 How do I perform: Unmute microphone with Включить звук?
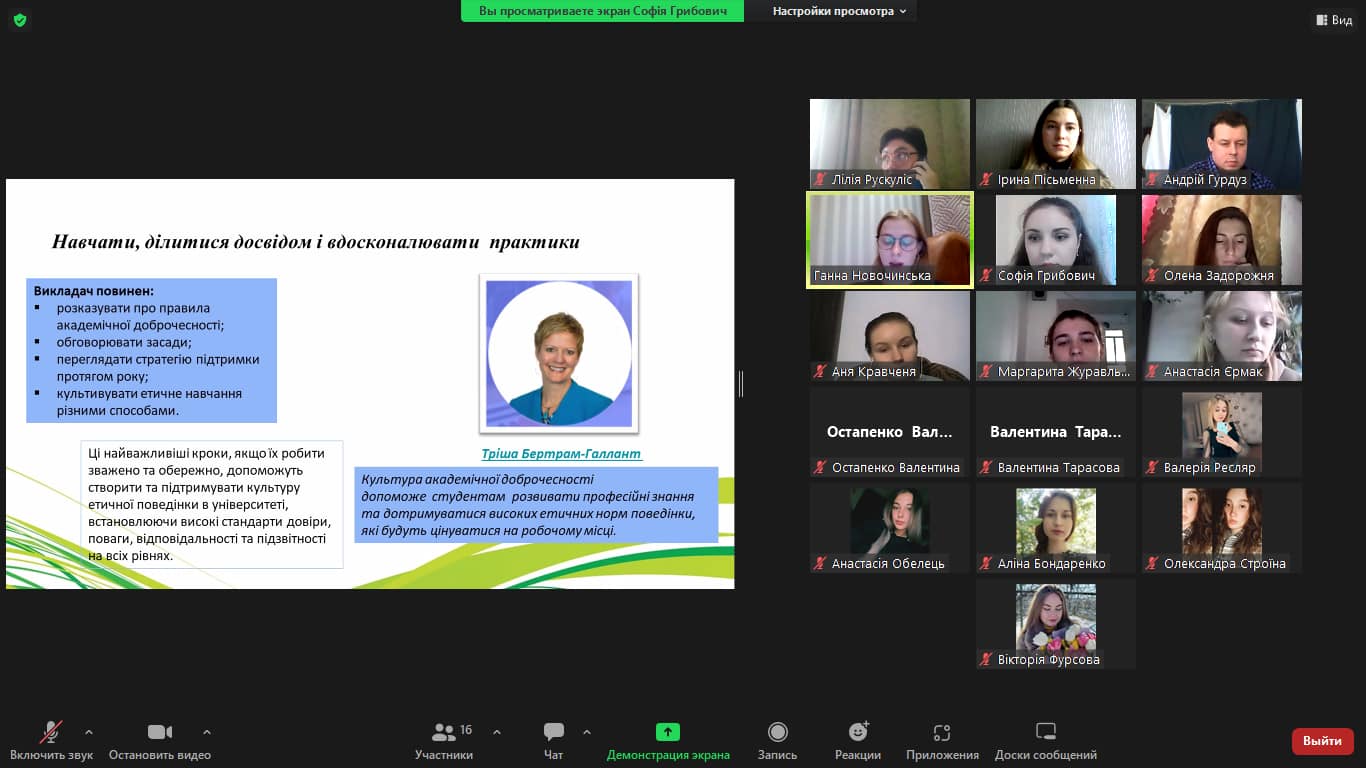[x=51, y=733]
